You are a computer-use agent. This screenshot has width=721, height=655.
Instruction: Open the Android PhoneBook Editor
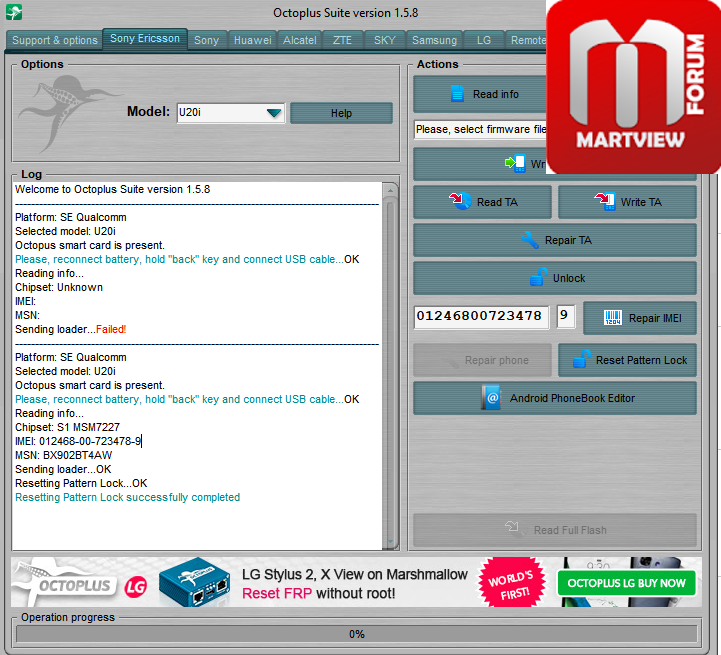[555, 398]
